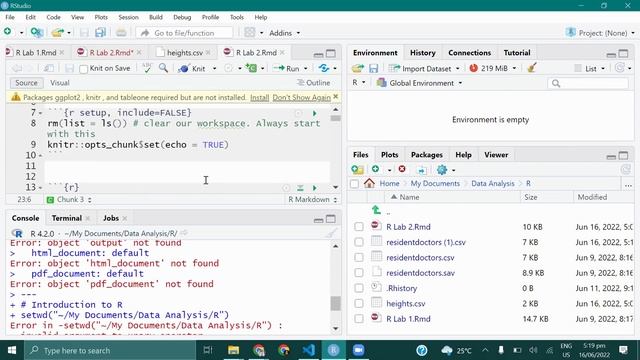Click the Don't Show Again link
The width and height of the screenshot is (640, 360).
(x=302, y=98)
